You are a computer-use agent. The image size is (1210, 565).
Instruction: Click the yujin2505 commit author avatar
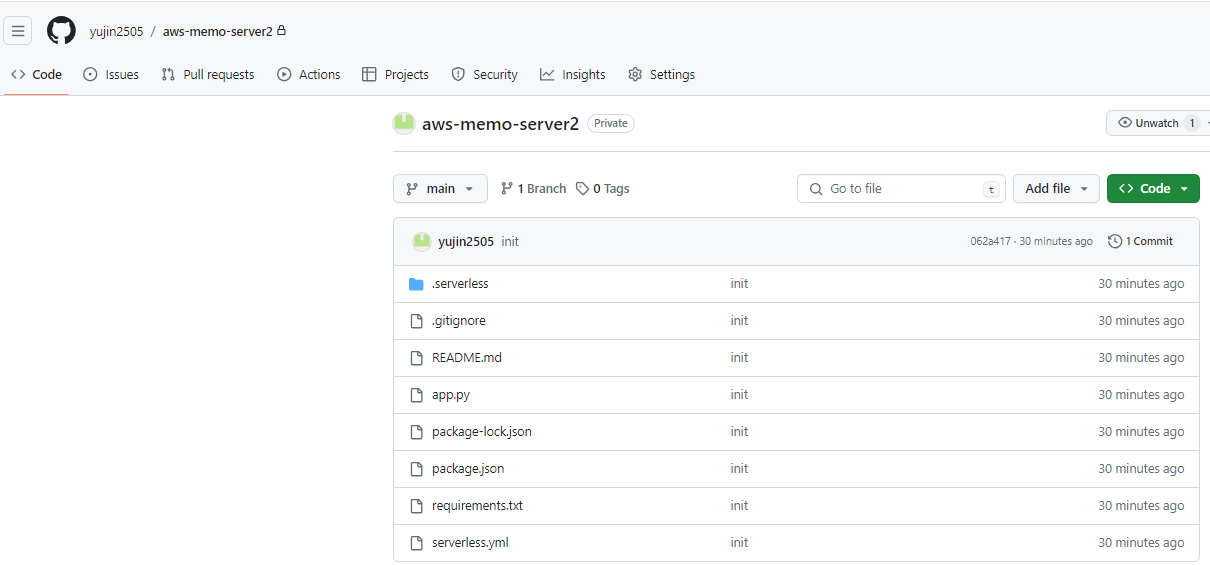[422, 241]
